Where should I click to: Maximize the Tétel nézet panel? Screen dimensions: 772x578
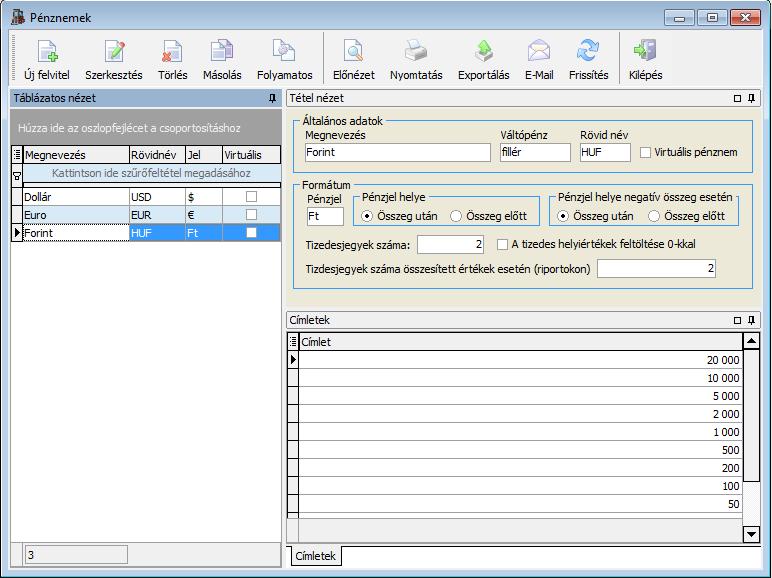tap(738, 98)
